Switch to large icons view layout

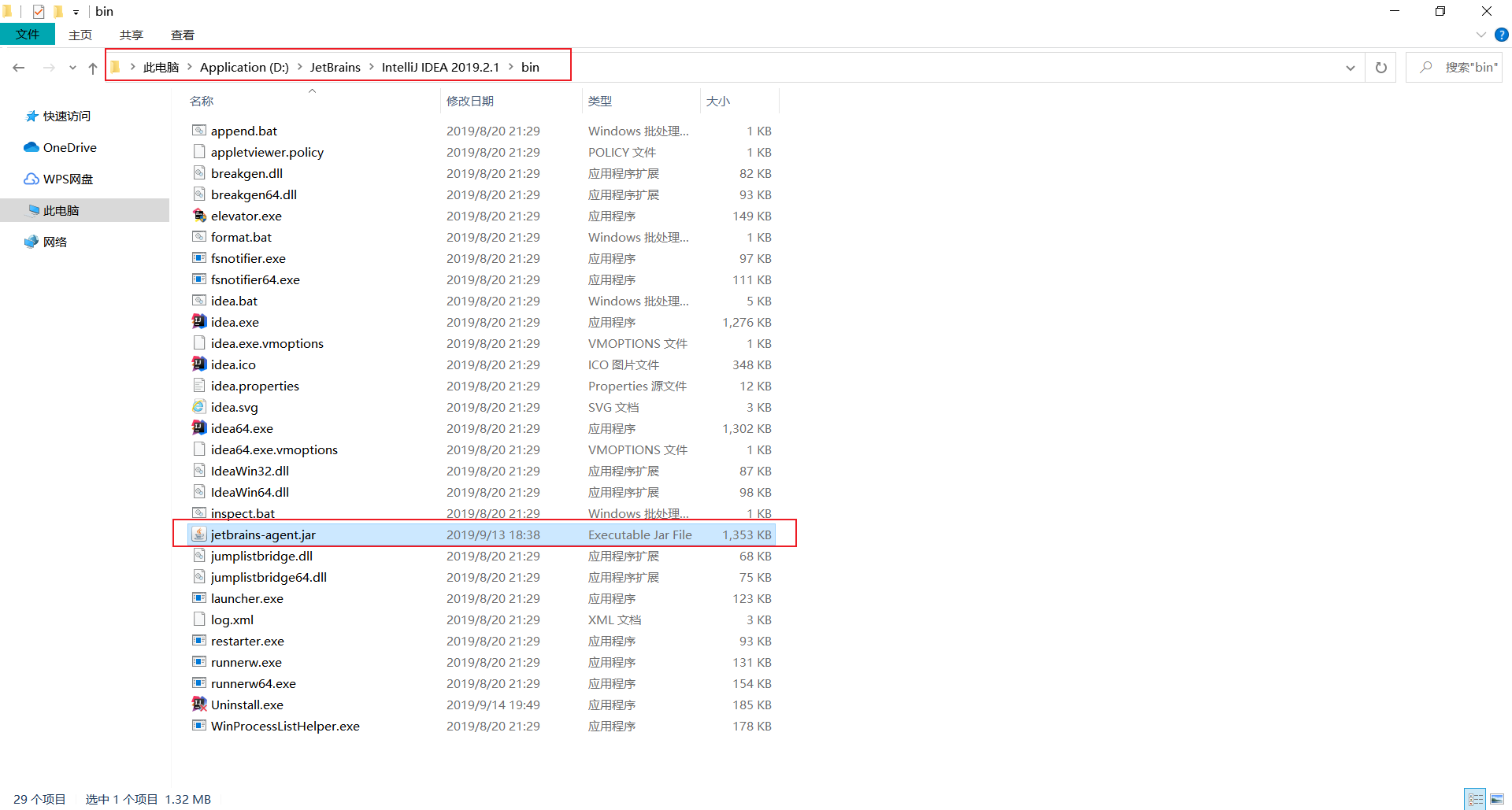(1497, 799)
